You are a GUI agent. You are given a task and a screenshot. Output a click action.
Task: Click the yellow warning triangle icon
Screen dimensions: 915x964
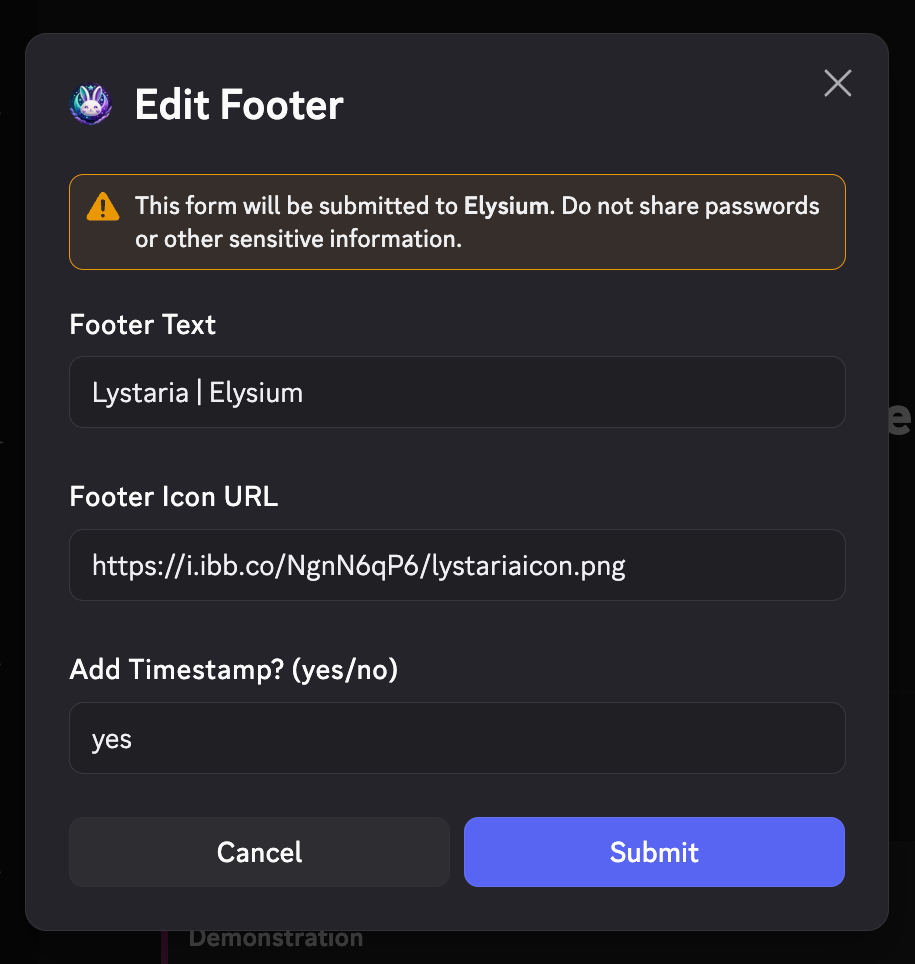[x=103, y=207]
